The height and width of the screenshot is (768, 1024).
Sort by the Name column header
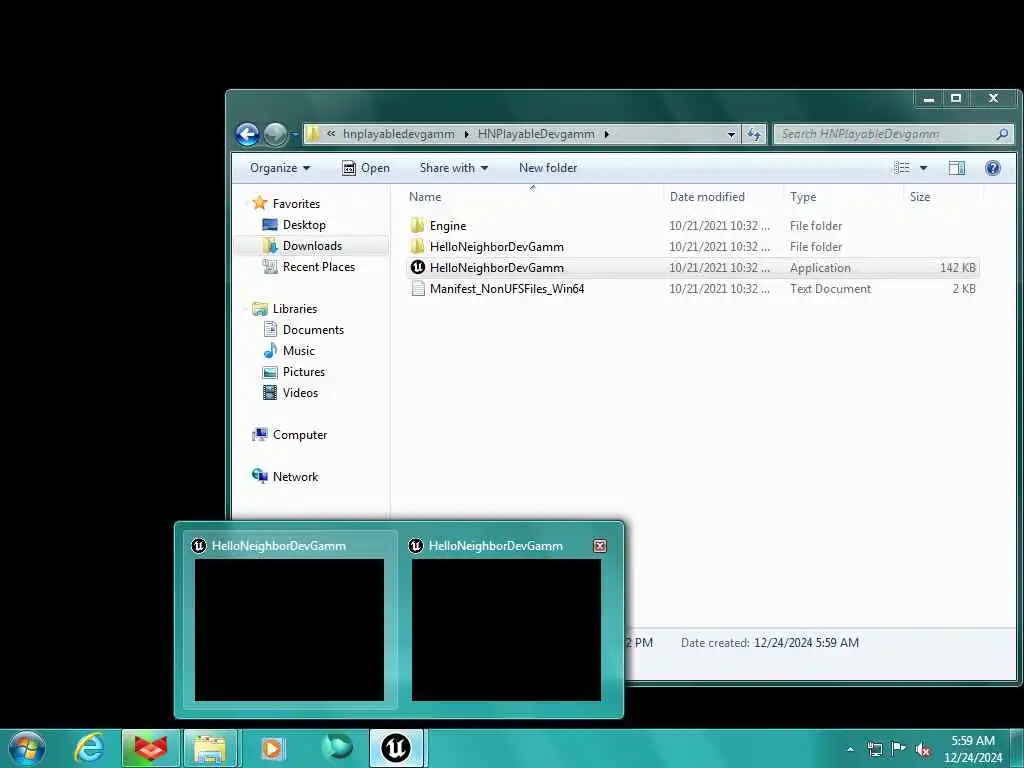[424, 197]
